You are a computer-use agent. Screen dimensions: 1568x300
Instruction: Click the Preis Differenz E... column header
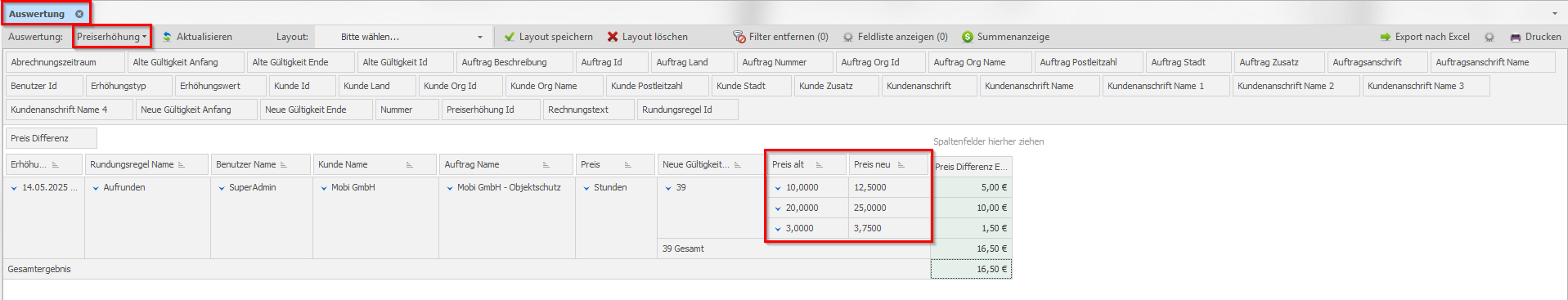[x=972, y=166]
